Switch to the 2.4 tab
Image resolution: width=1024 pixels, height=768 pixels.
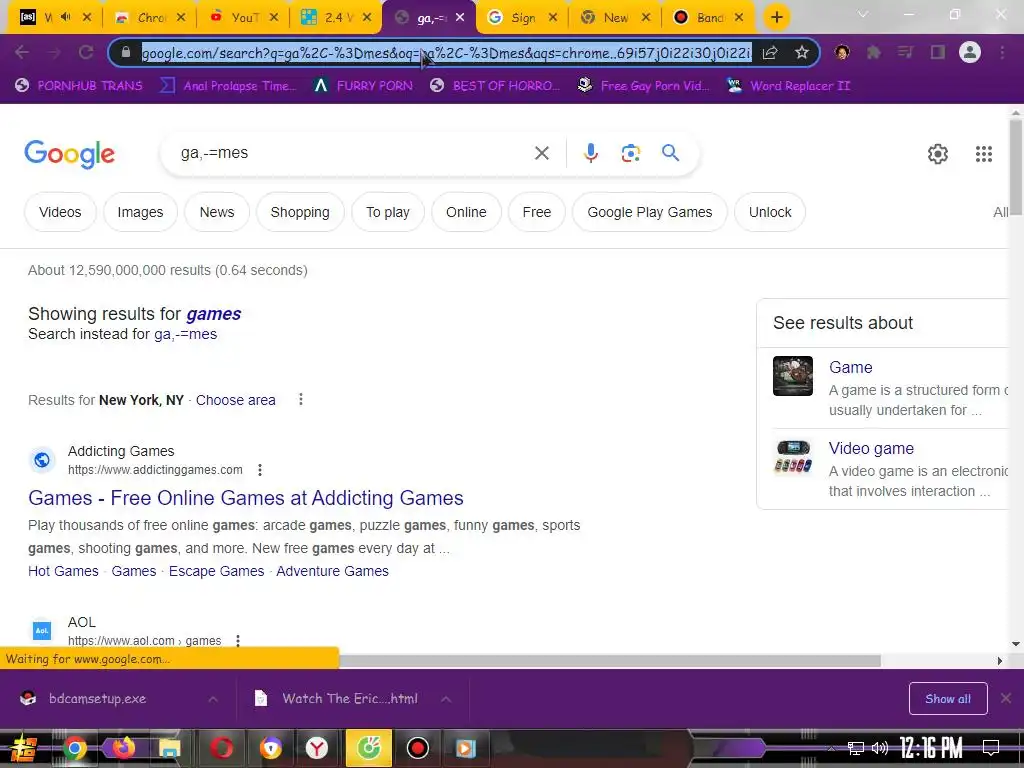[337, 18]
